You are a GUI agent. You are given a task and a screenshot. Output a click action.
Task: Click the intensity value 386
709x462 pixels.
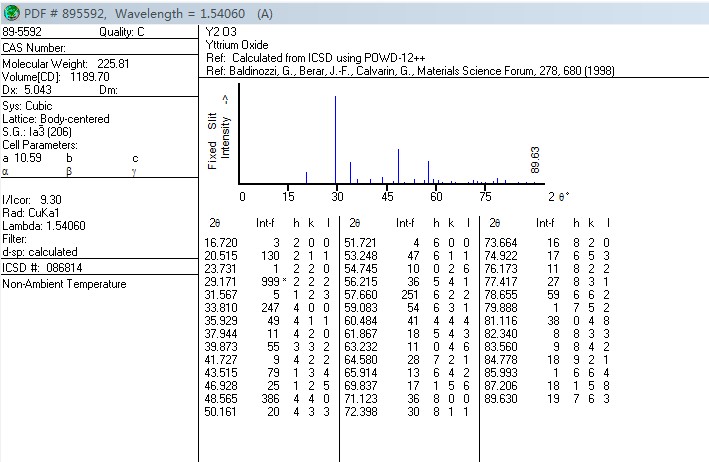[x=270, y=399]
